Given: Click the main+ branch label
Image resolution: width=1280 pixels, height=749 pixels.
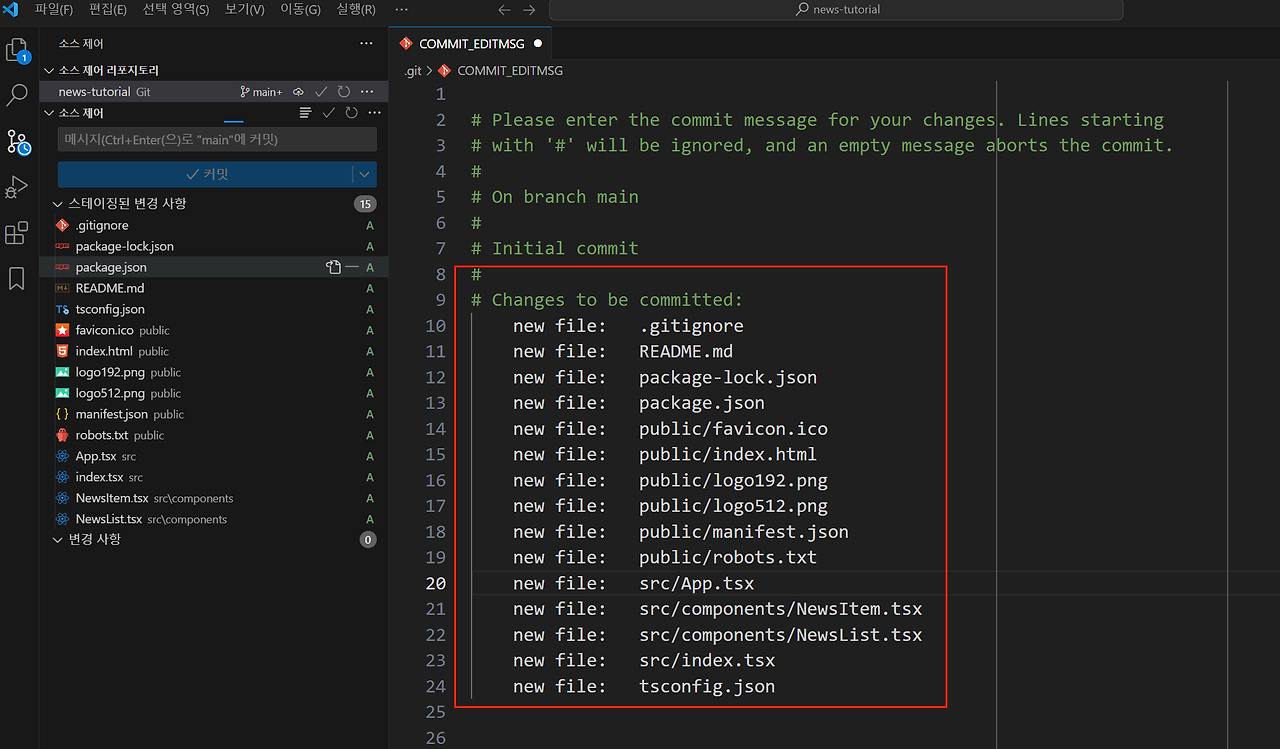Looking at the screenshot, I should click(260, 91).
